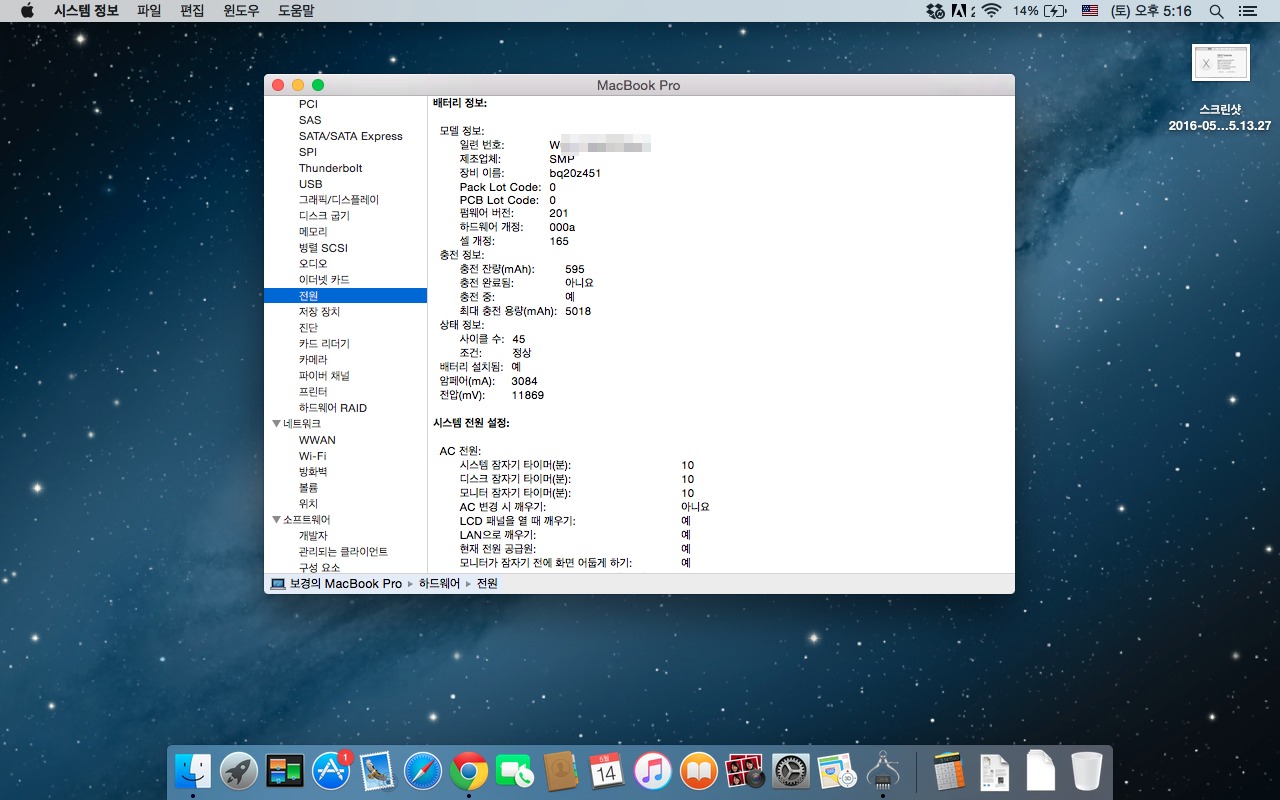Open Photo Booth in the dock

click(745, 771)
